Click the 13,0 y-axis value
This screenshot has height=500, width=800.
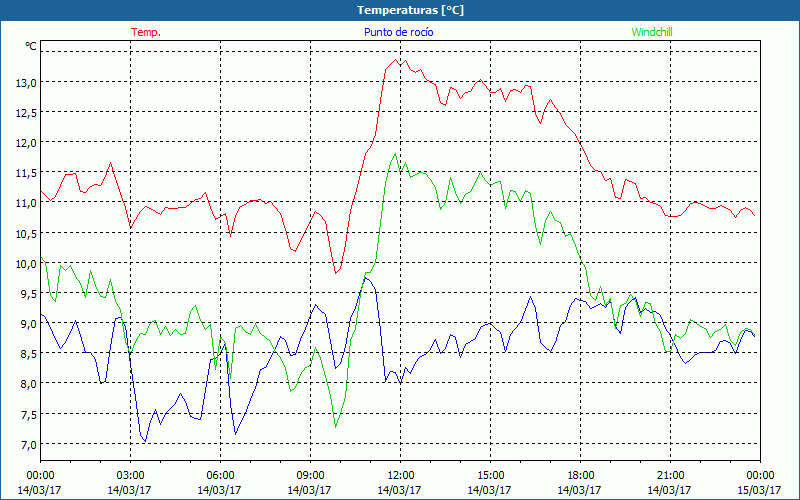pyautogui.click(x=26, y=83)
